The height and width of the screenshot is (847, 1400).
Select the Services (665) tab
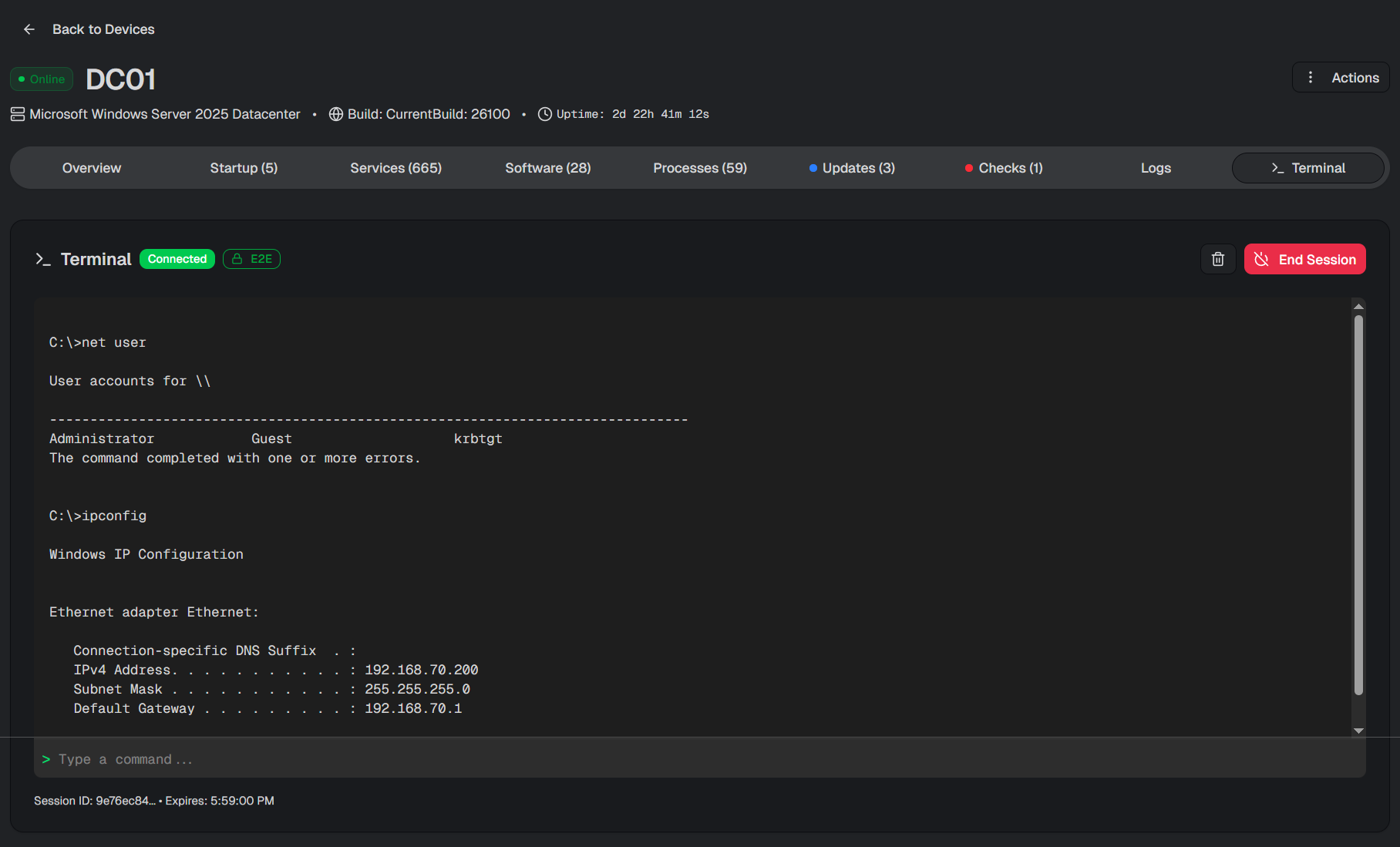coord(395,168)
